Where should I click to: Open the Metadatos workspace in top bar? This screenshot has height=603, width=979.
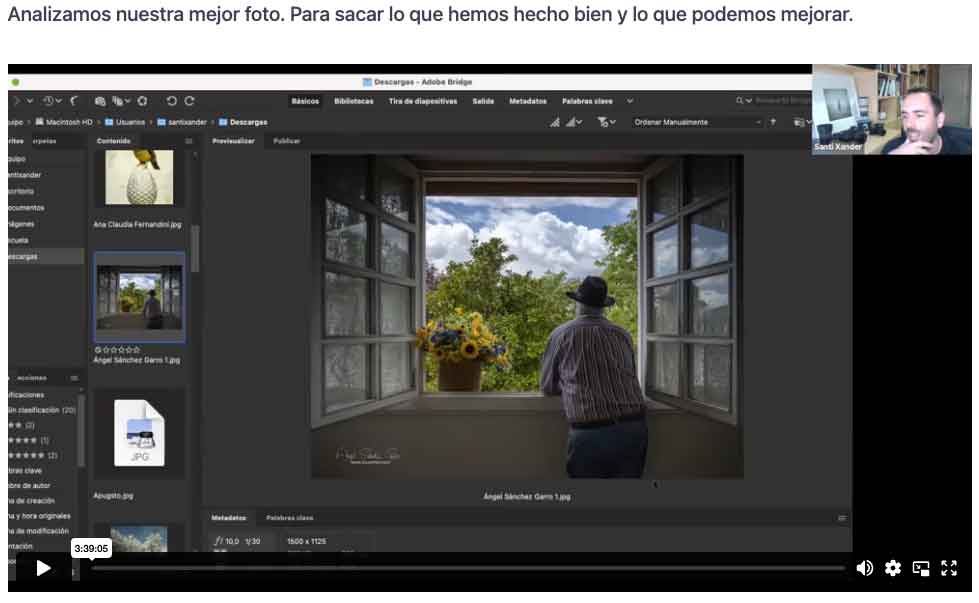click(528, 101)
